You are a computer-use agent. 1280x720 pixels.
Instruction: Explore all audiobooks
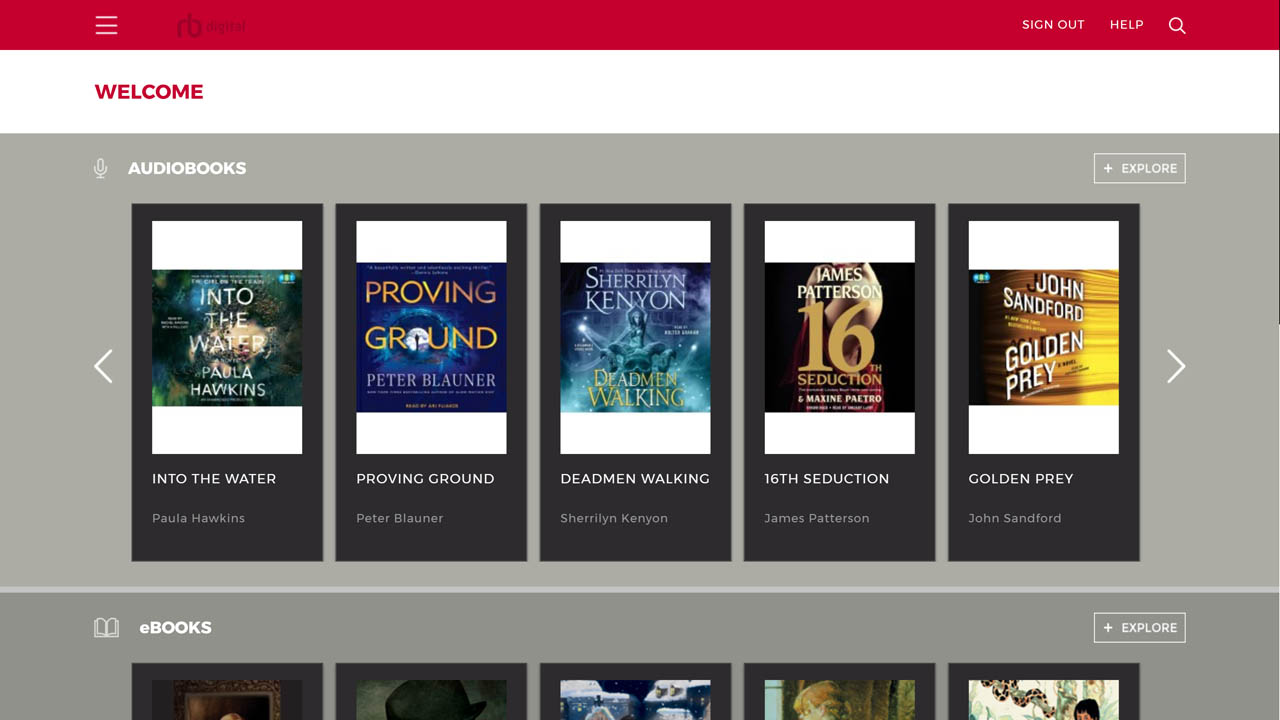pos(1140,168)
